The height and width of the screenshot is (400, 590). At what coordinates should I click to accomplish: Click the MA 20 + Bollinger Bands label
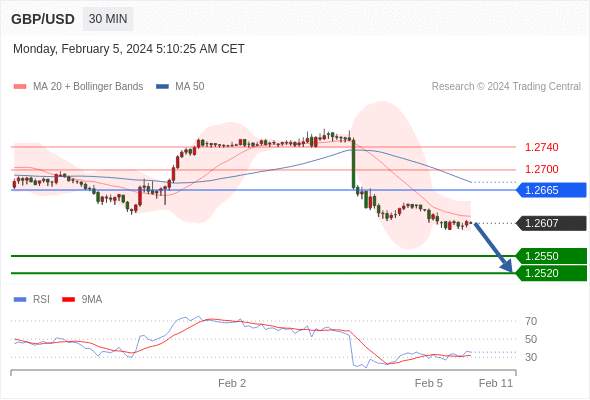click(88, 86)
